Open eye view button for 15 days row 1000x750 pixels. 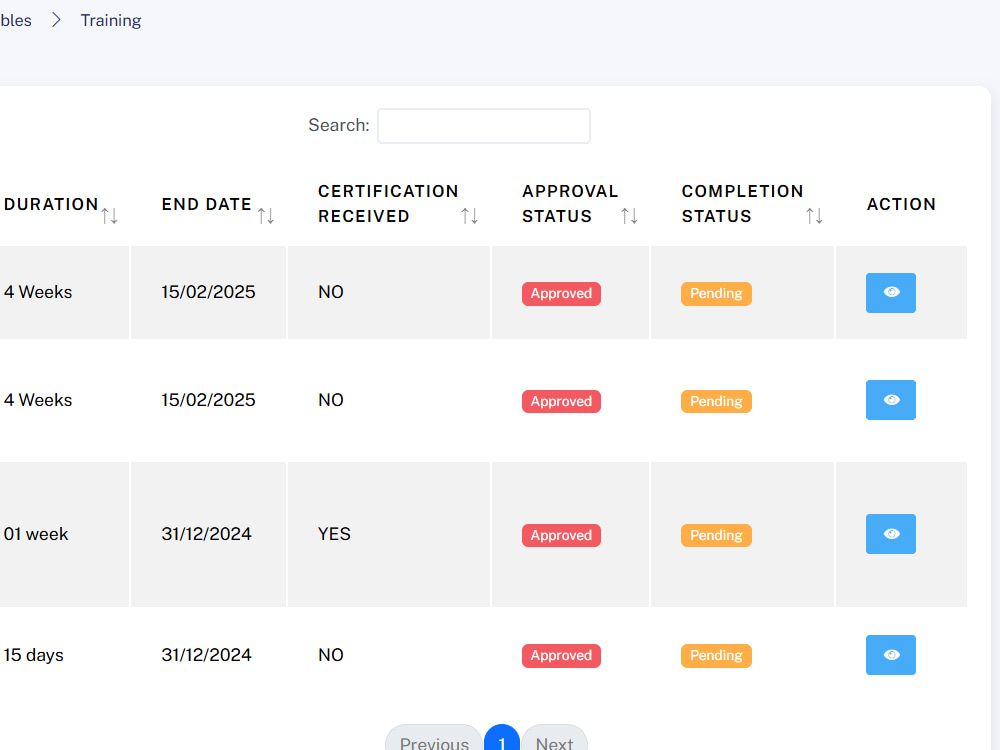890,655
